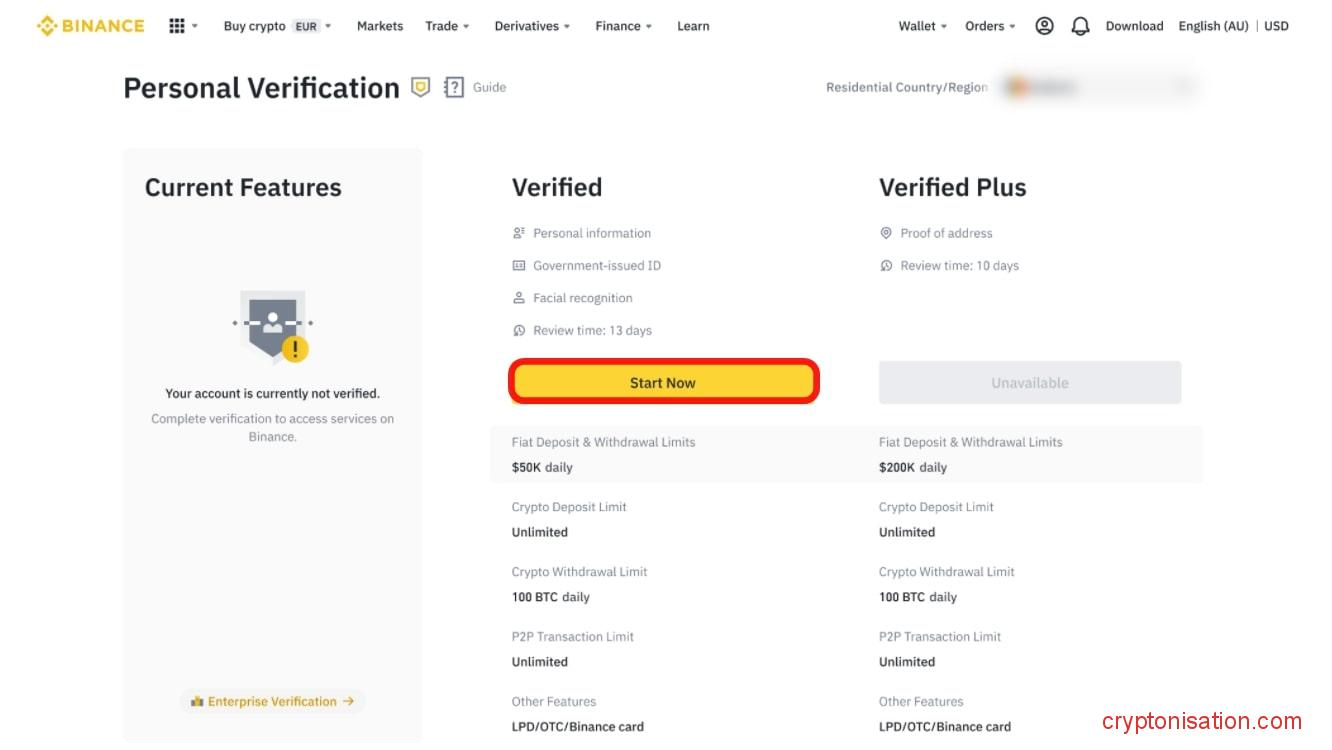Click the briefcase icon on Enterprise Verification

coord(196,701)
